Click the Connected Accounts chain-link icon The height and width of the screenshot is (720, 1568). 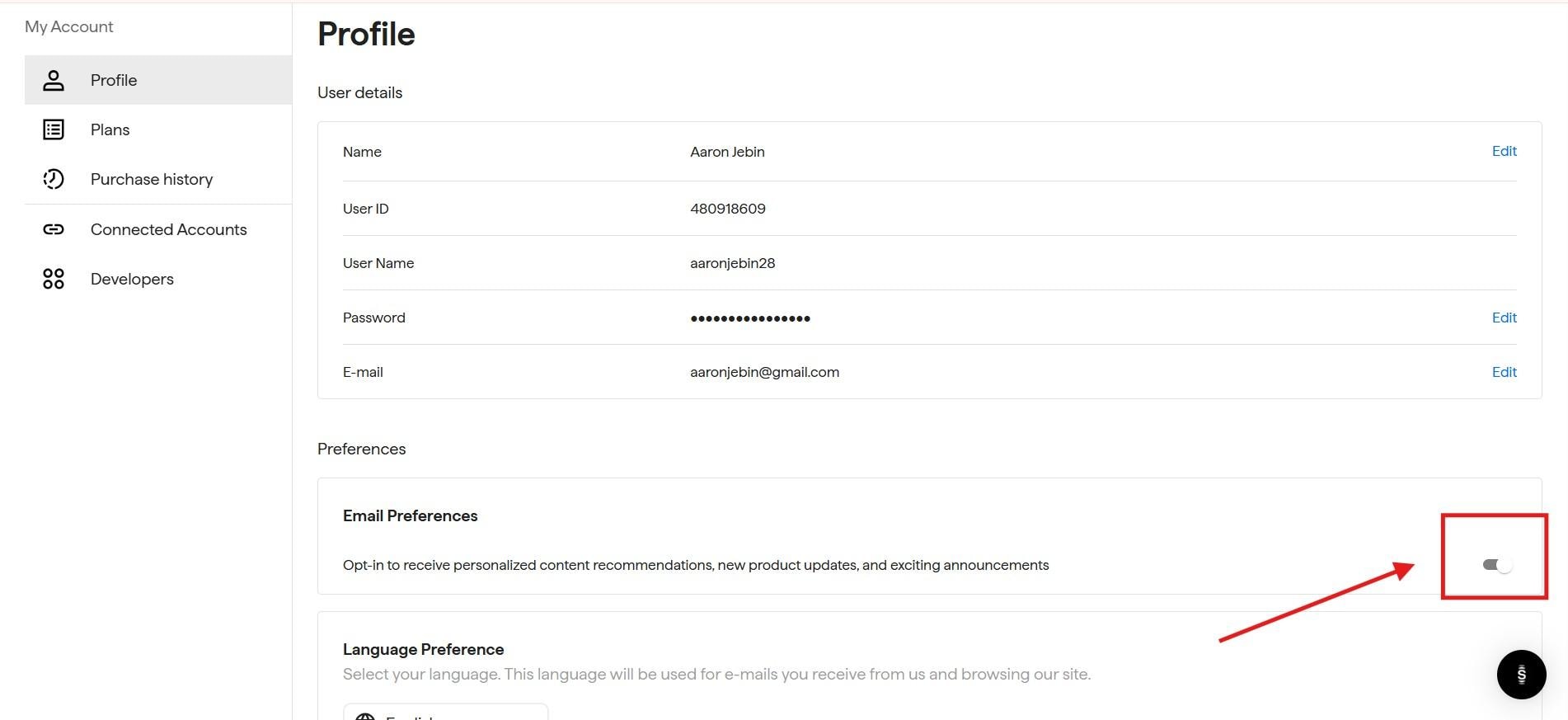(53, 229)
